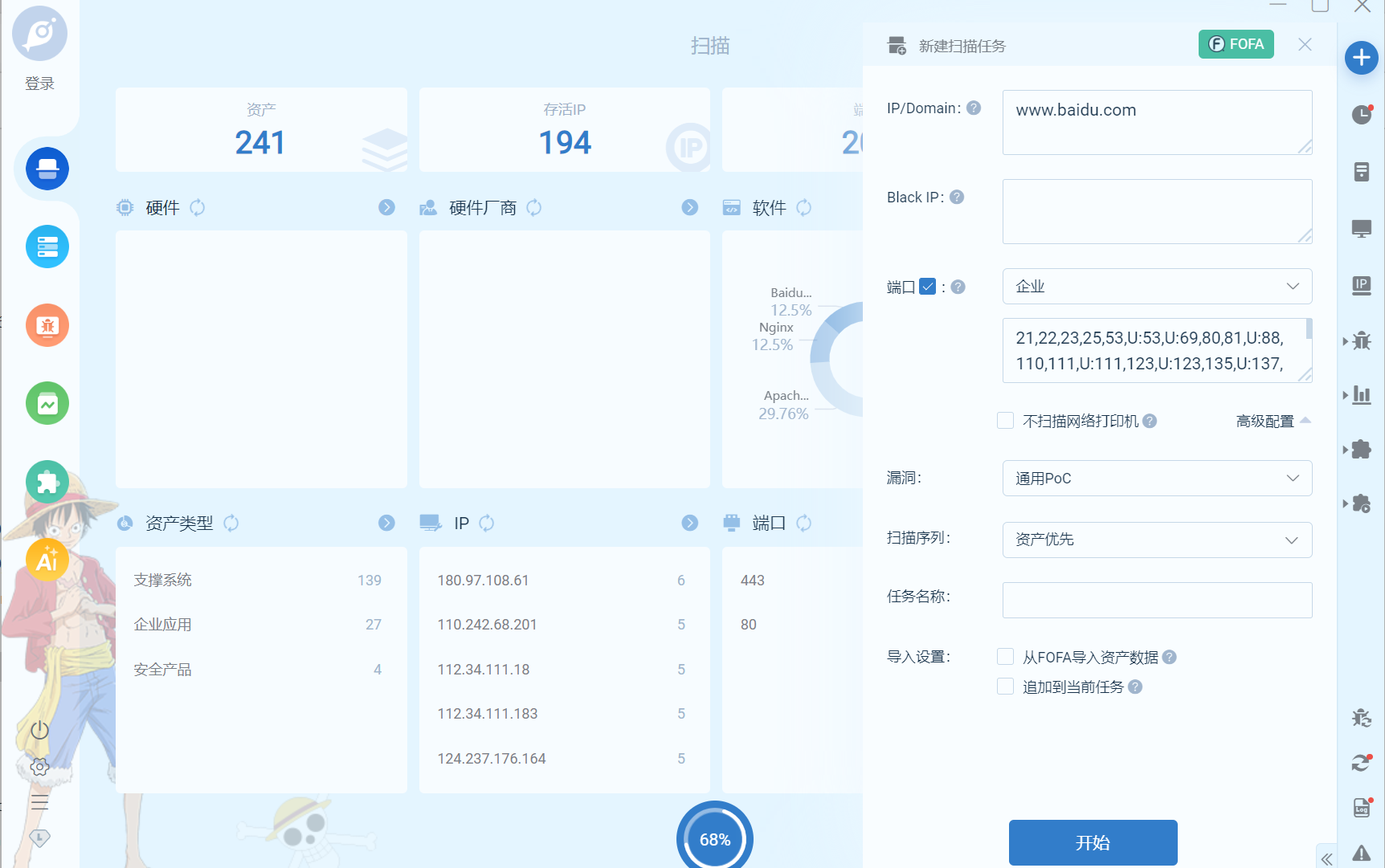
Task: Collapse right bar with double chevron
Action: [x=1327, y=859]
